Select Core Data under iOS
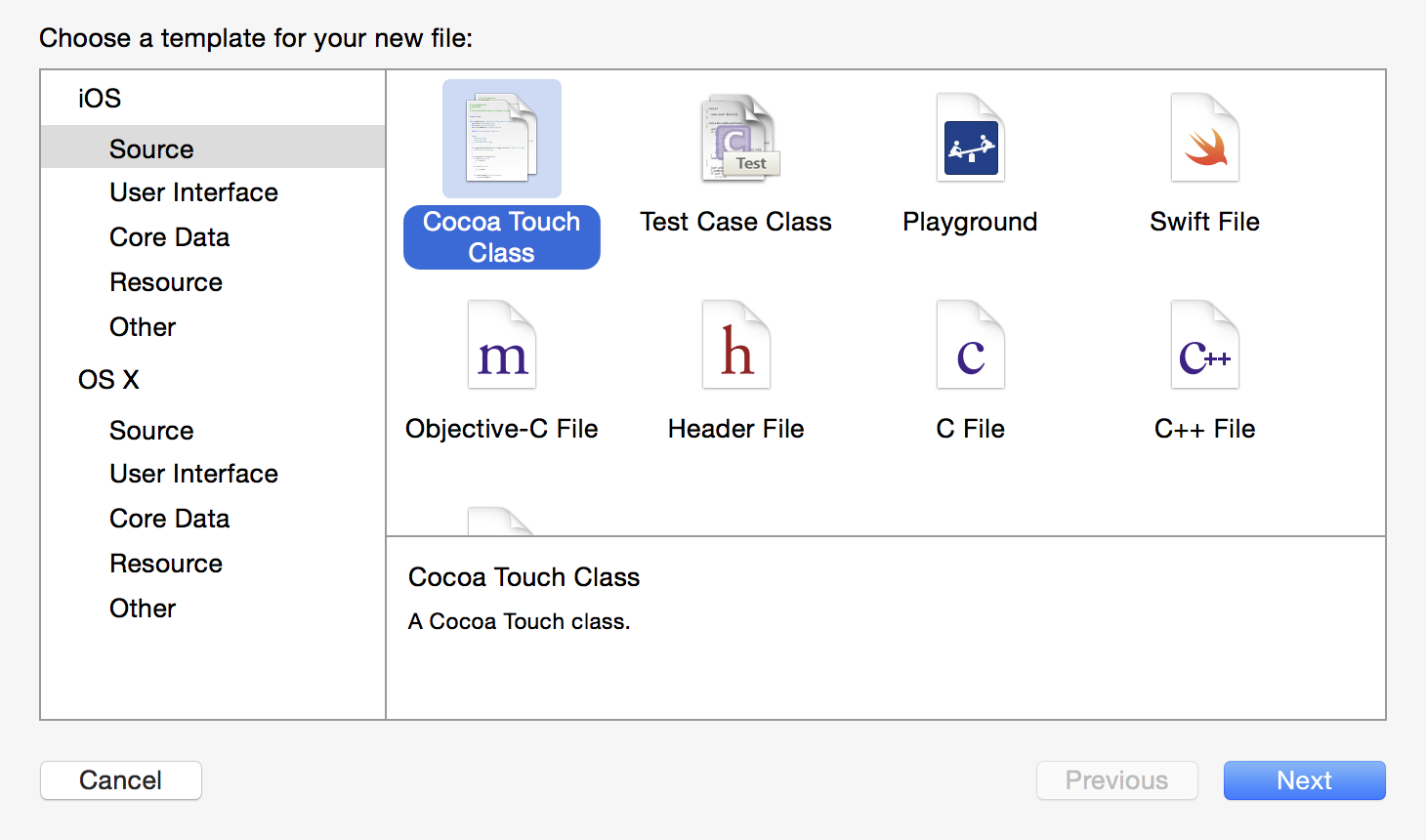The width and height of the screenshot is (1426, 840). click(x=213, y=237)
